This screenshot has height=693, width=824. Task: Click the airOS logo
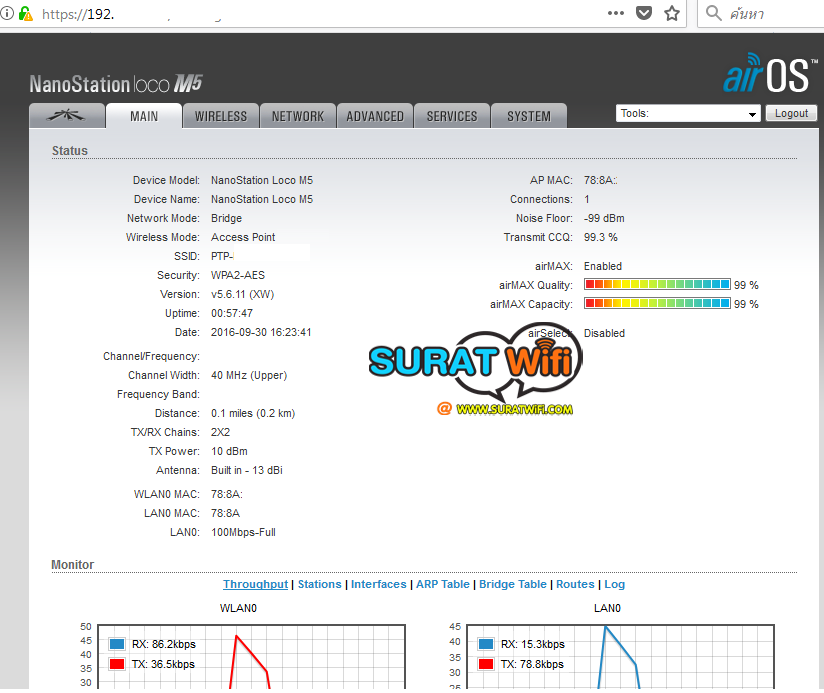point(770,74)
